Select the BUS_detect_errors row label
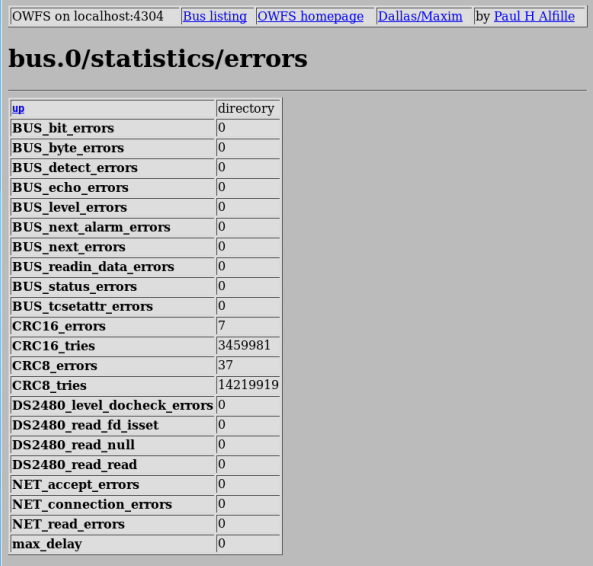This screenshot has width=593, height=566. (75, 167)
